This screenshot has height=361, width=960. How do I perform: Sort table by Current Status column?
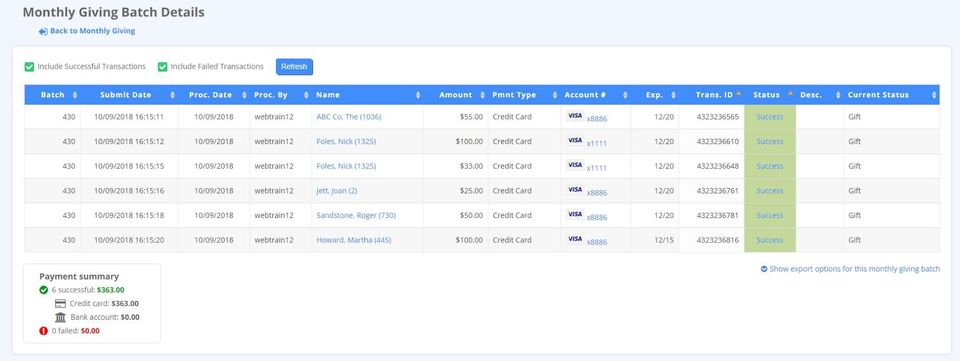pyautogui.click(x=891, y=95)
